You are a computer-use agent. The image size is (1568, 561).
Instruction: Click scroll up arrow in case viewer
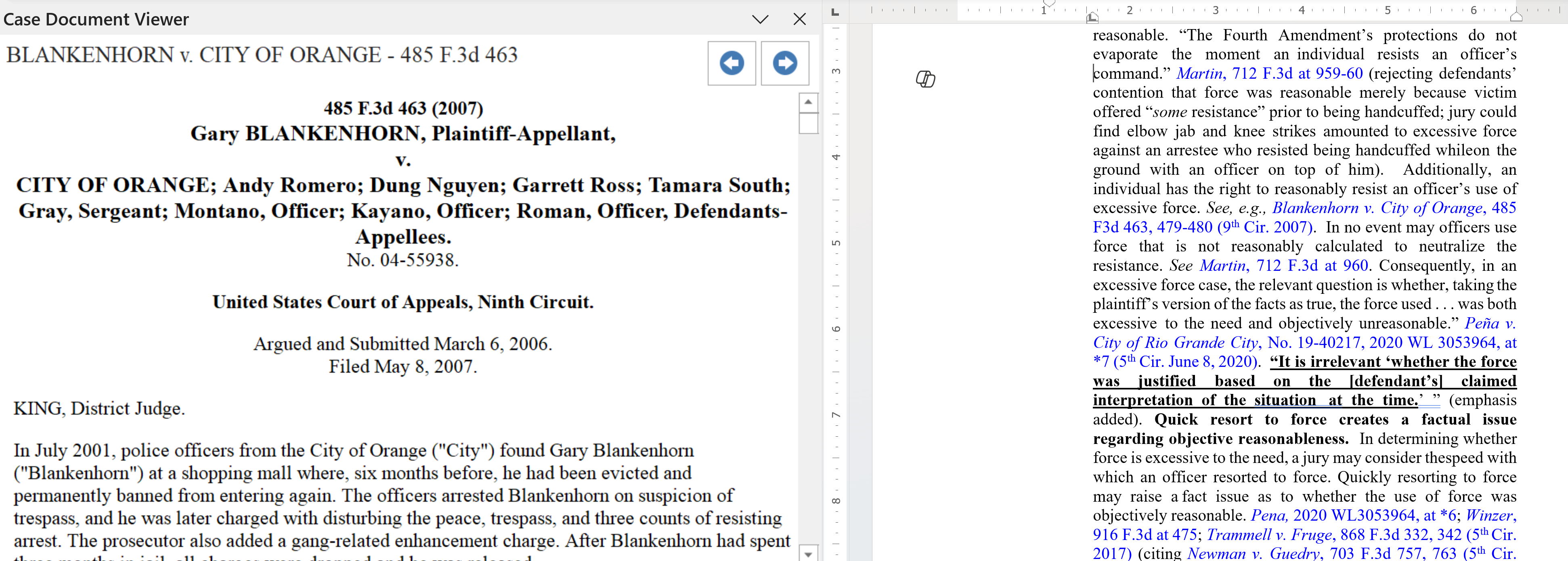[x=808, y=102]
